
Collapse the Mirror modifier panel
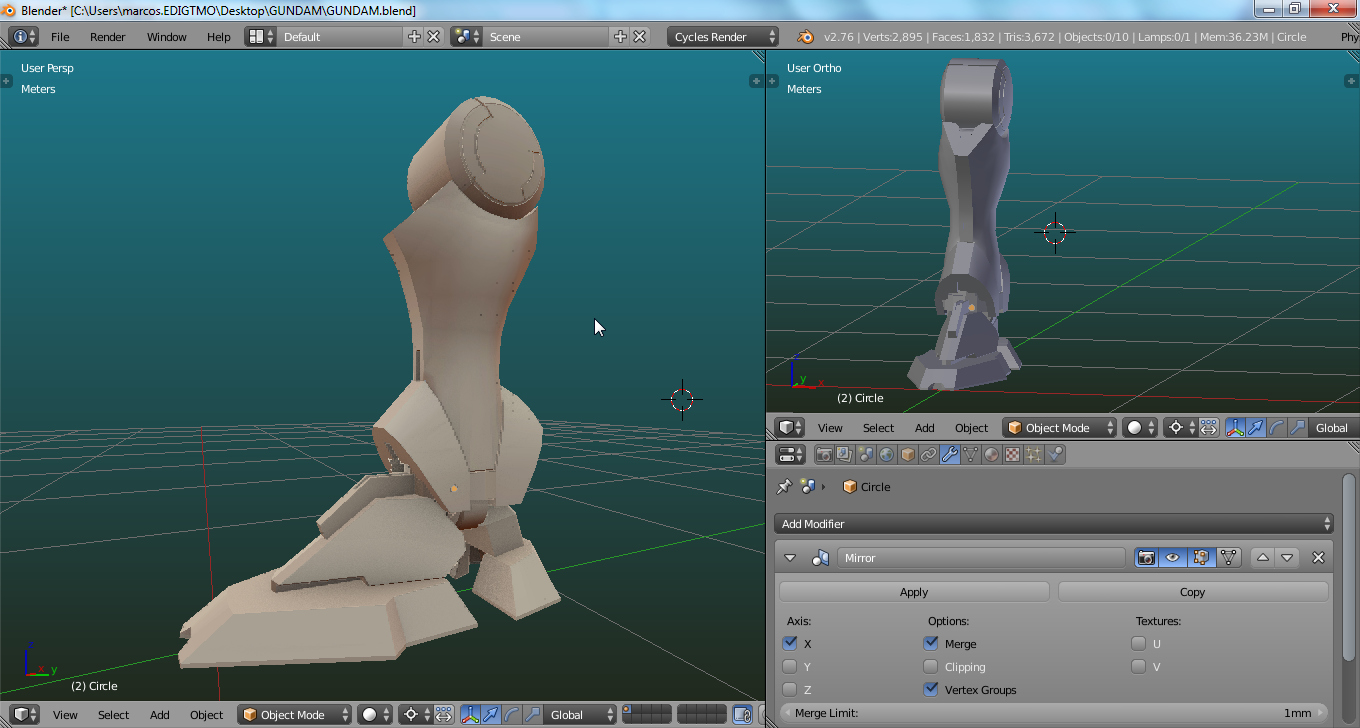(790, 558)
